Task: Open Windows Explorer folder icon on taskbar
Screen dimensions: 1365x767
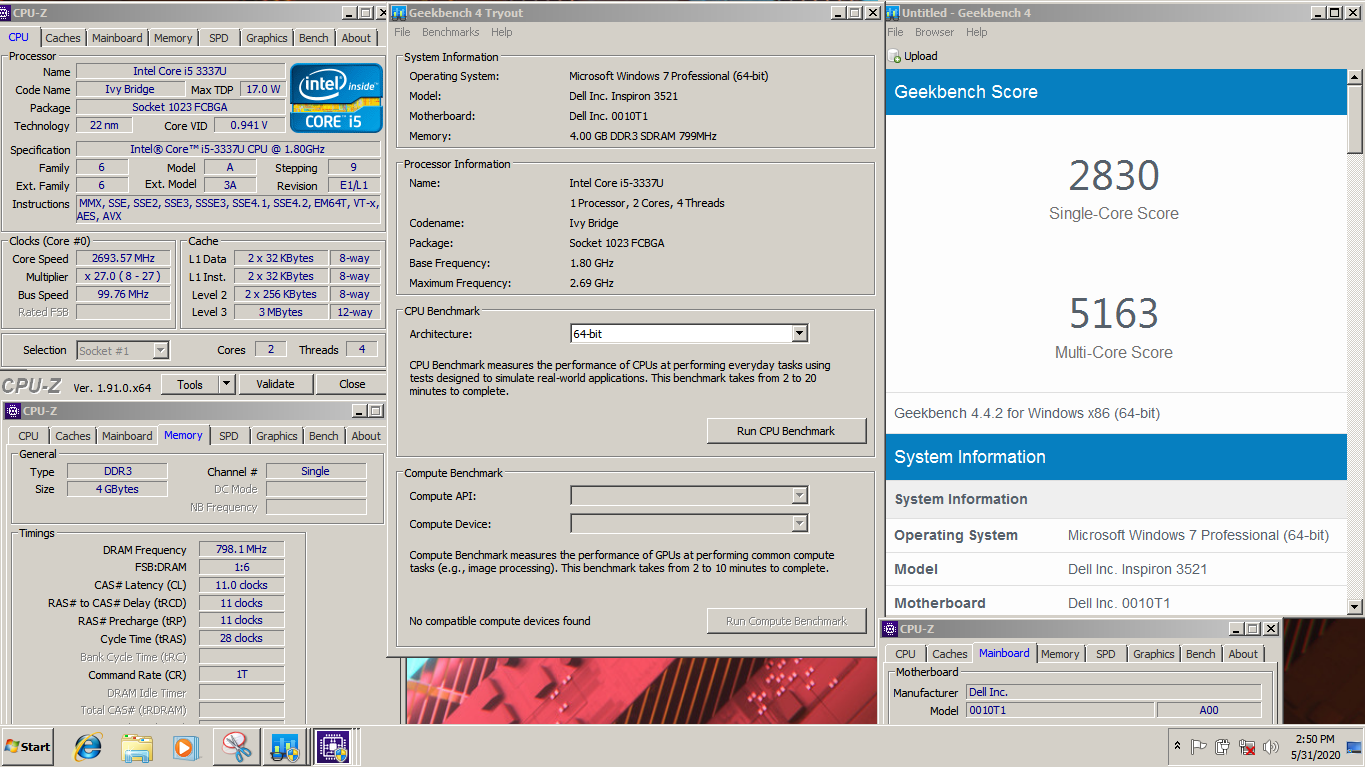Action: [136, 747]
